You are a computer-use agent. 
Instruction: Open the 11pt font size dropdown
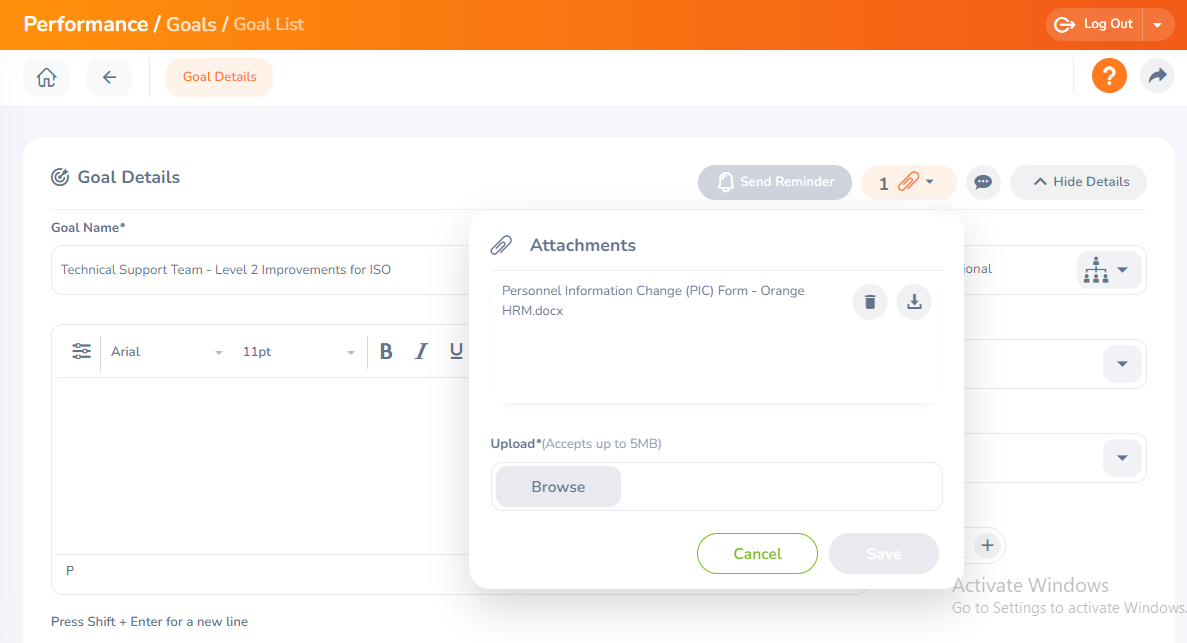coord(298,351)
